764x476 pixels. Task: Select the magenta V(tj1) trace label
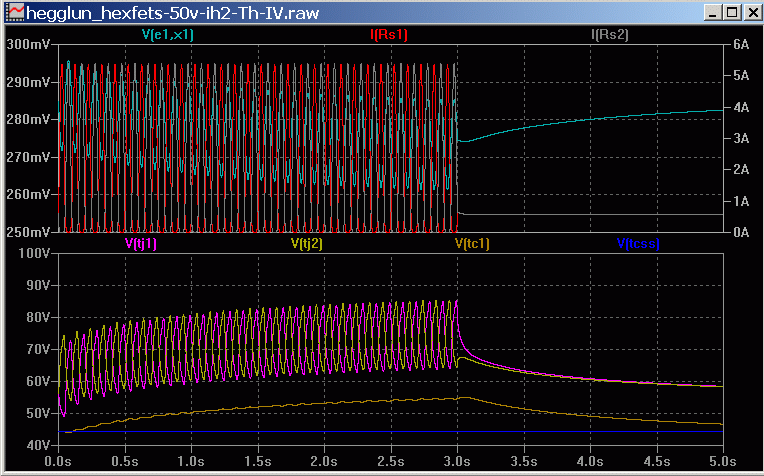pyautogui.click(x=141, y=243)
